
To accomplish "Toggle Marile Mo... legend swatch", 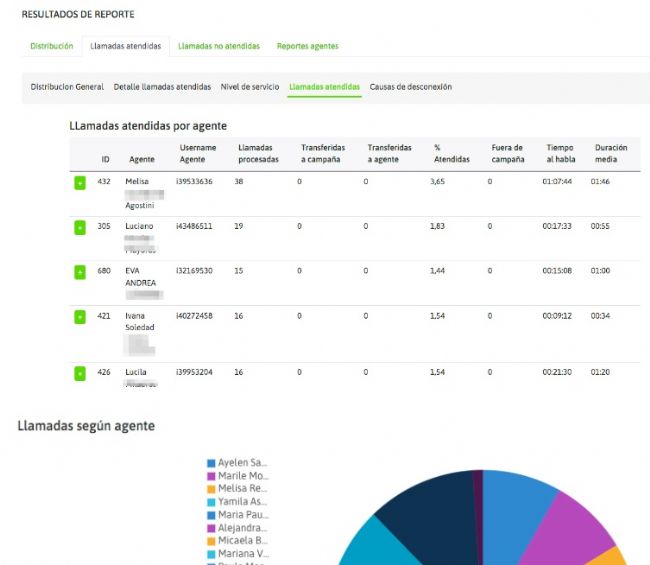I will [211, 476].
